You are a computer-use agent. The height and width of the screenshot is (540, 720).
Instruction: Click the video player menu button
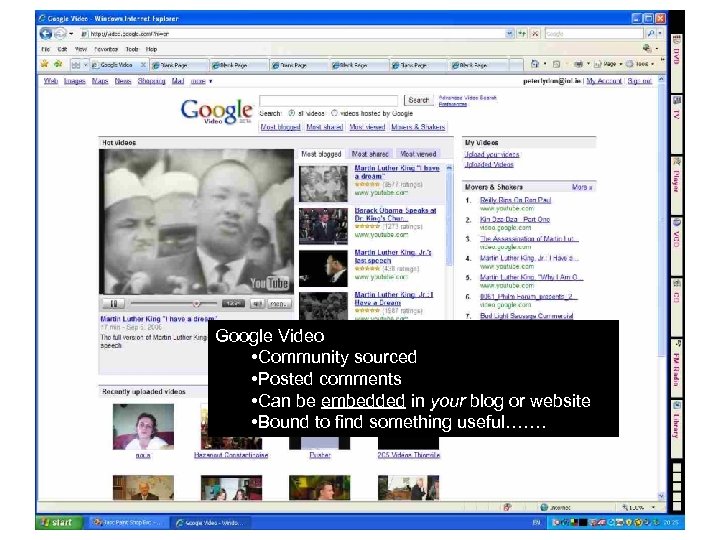(x=279, y=304)
